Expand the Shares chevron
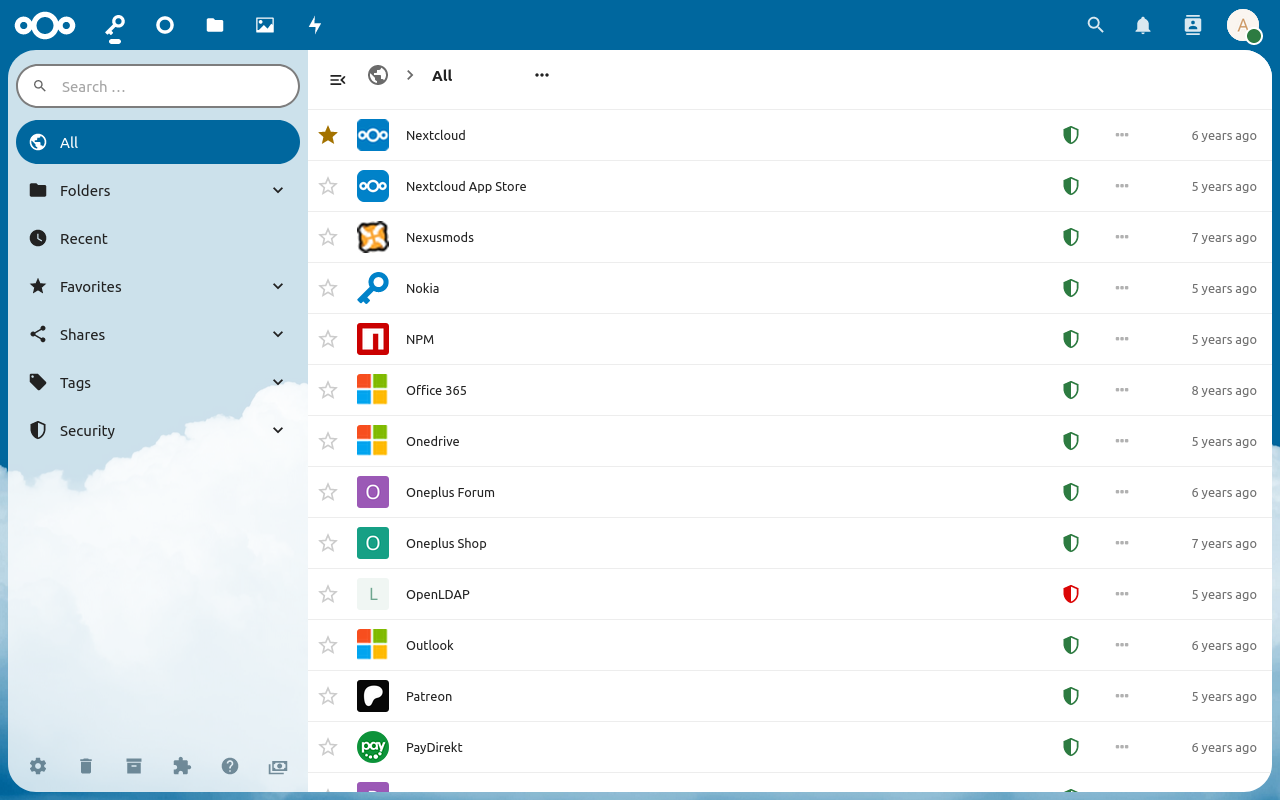This screenshot has width=1280, height=800. click(278, 334)
